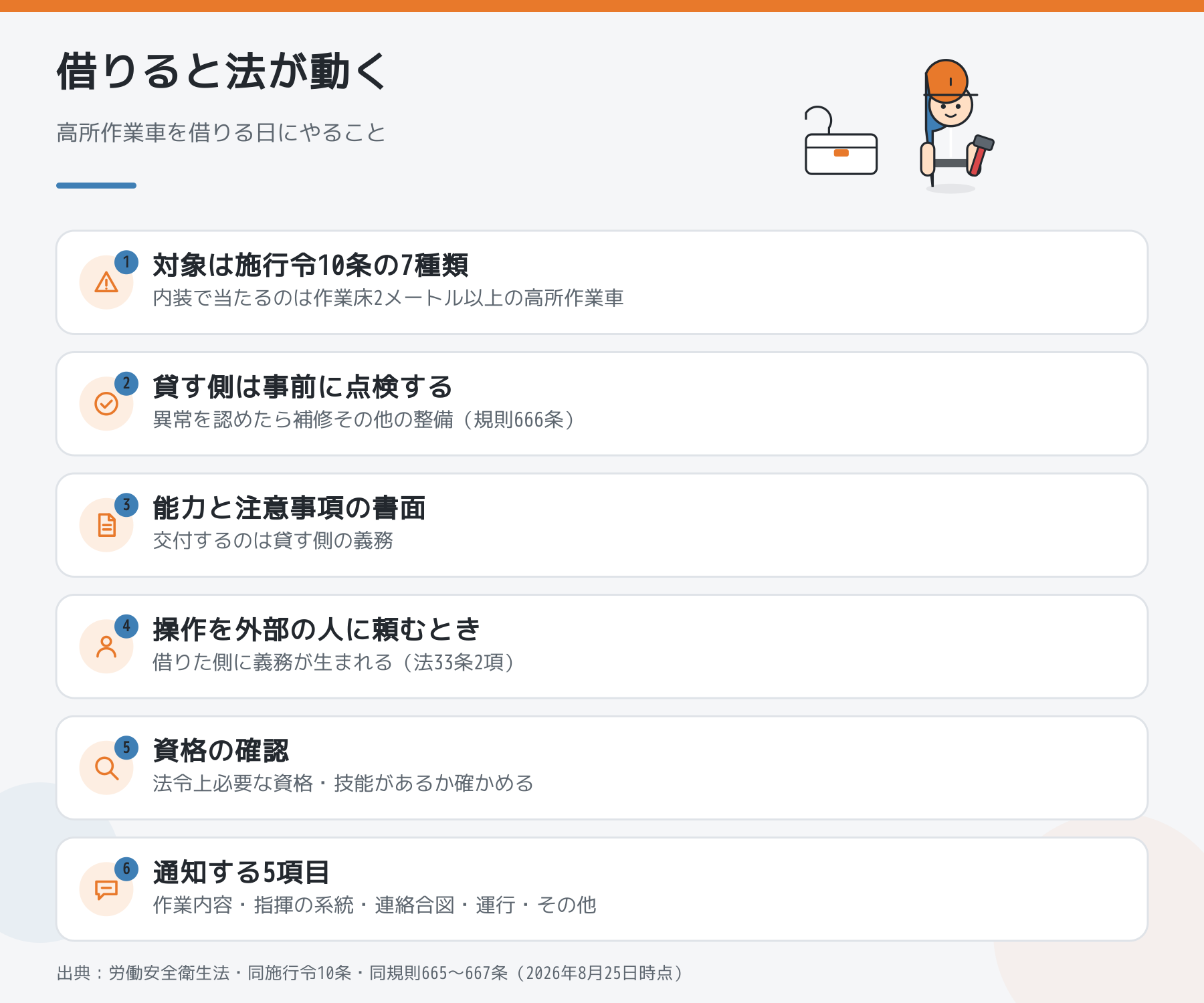Click the number 1 badge

click(x=126, y=262)
